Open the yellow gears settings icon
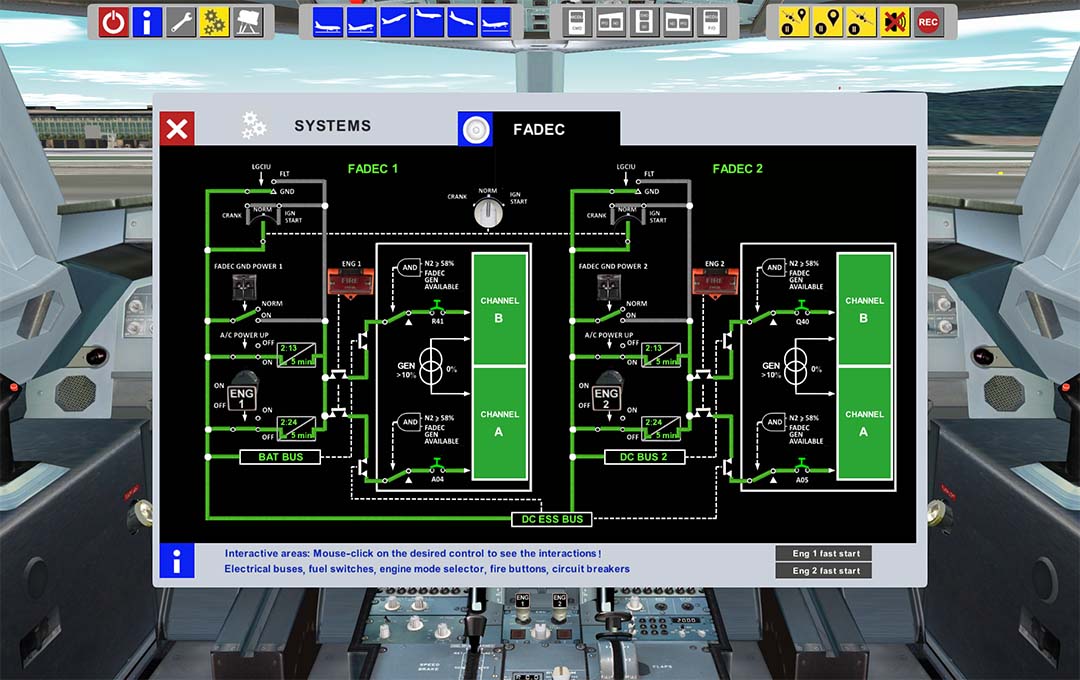 [214, 22]
